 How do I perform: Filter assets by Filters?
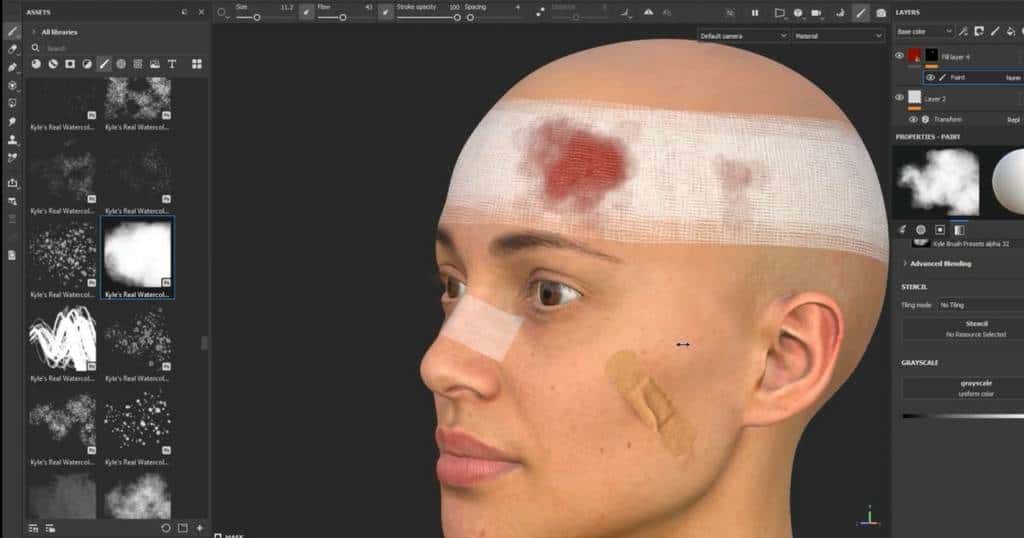(x=87, y=64)
